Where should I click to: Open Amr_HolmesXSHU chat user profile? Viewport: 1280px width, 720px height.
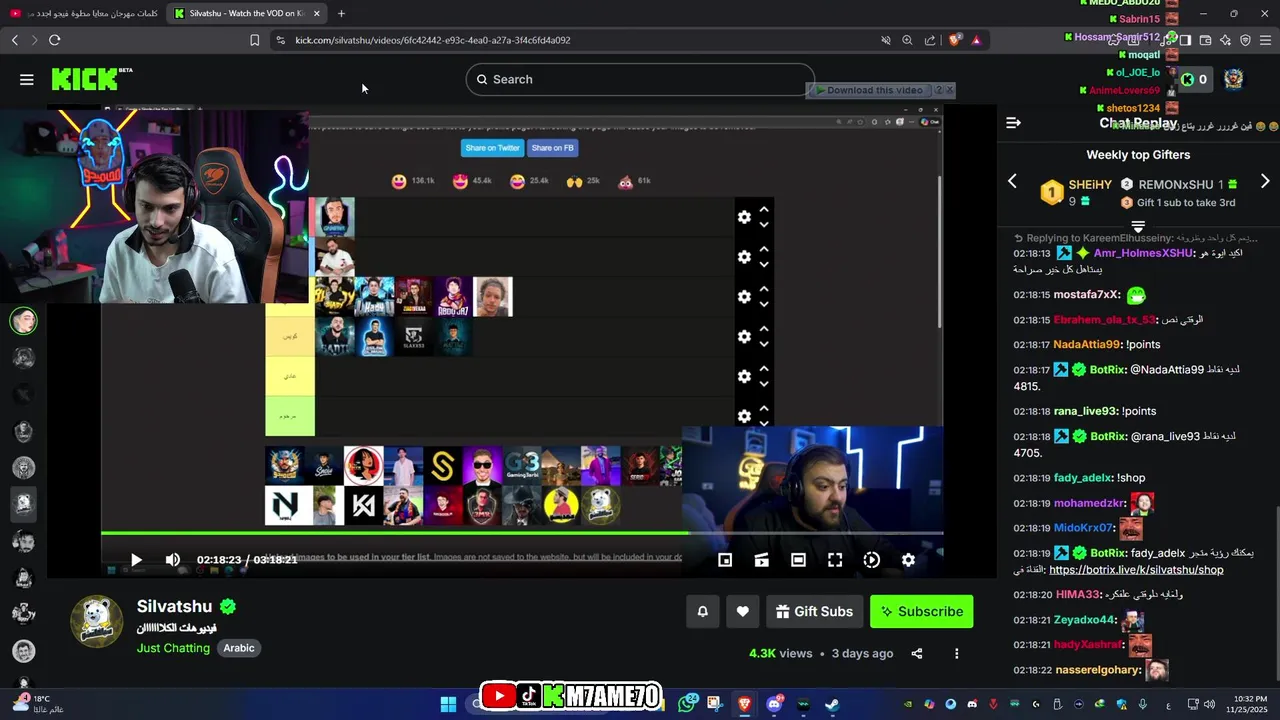coord(1143,253)
